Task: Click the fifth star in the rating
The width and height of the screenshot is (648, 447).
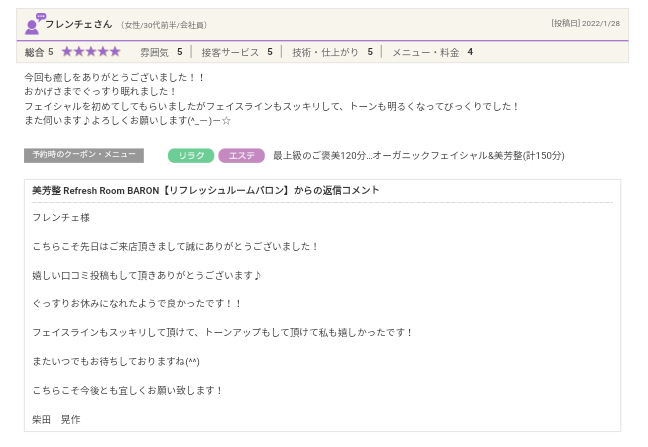Action: coord(115,51)
